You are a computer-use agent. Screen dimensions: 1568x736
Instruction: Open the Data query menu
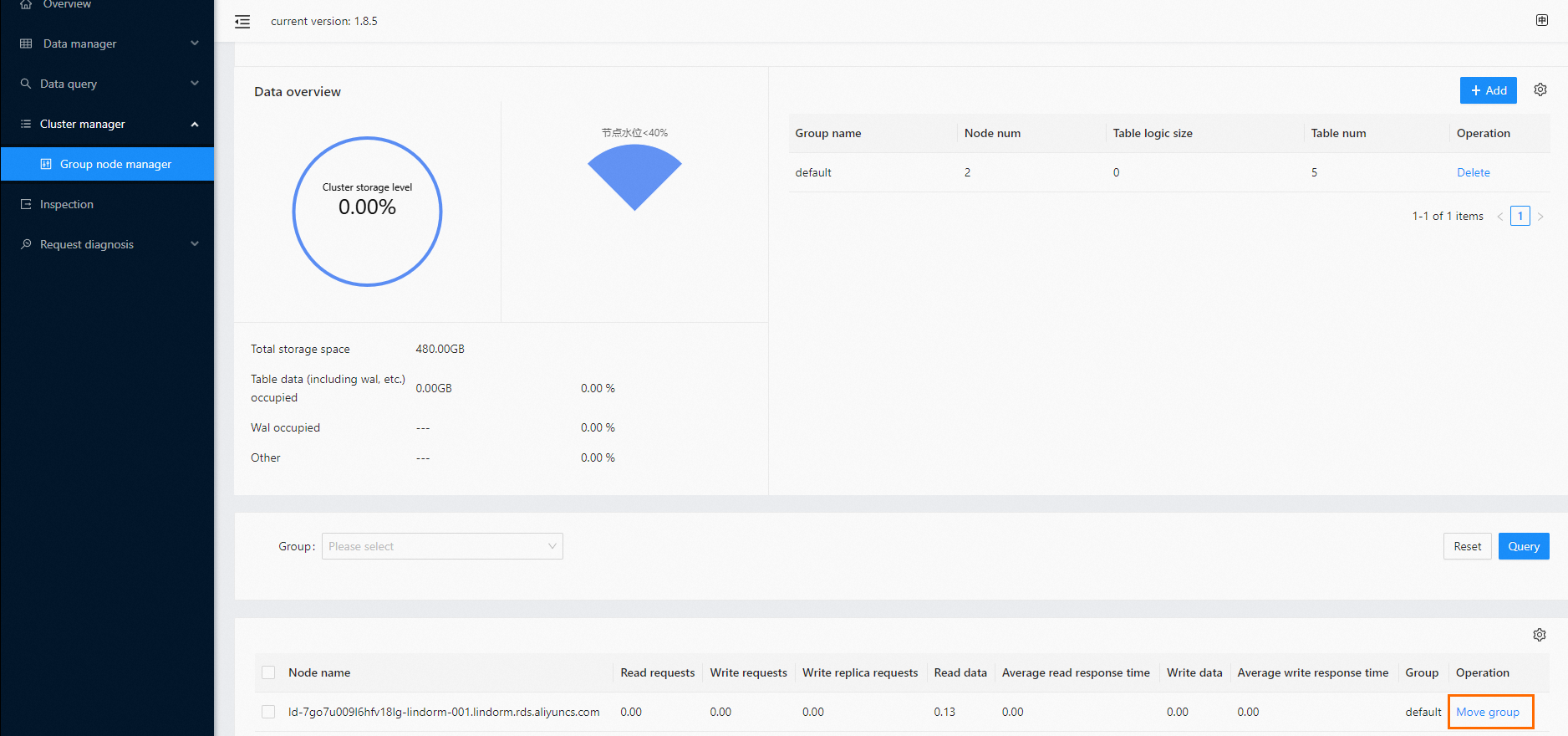click(x=107, y=84)
